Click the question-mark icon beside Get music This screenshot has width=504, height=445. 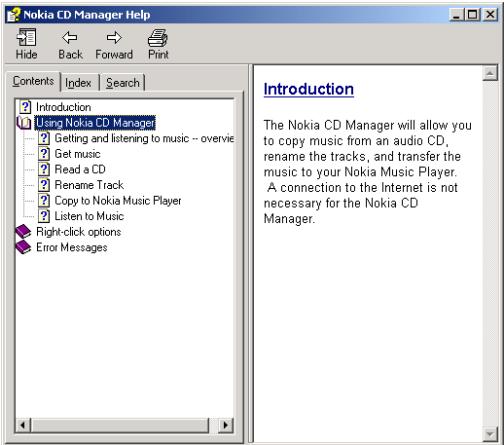click(44, 154)
